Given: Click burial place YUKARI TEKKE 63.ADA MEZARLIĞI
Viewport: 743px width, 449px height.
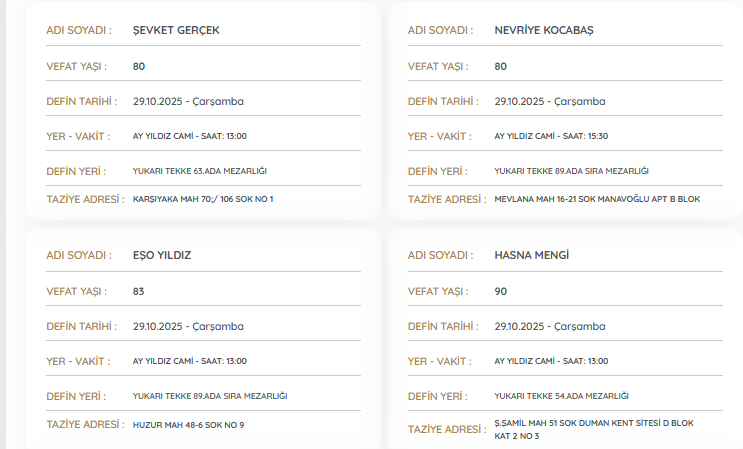Looking at the screenshot, I should (200, 171).
